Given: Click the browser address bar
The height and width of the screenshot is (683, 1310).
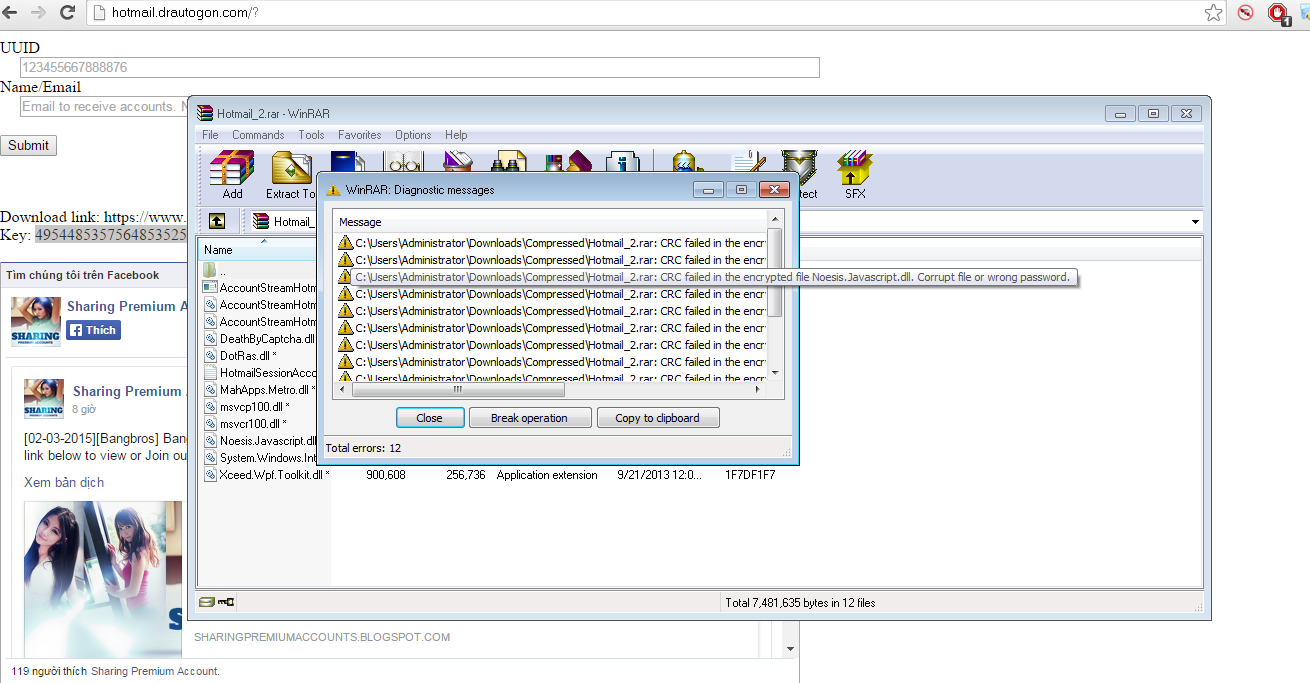Looking at the screenshot, I should coord(650,13).
